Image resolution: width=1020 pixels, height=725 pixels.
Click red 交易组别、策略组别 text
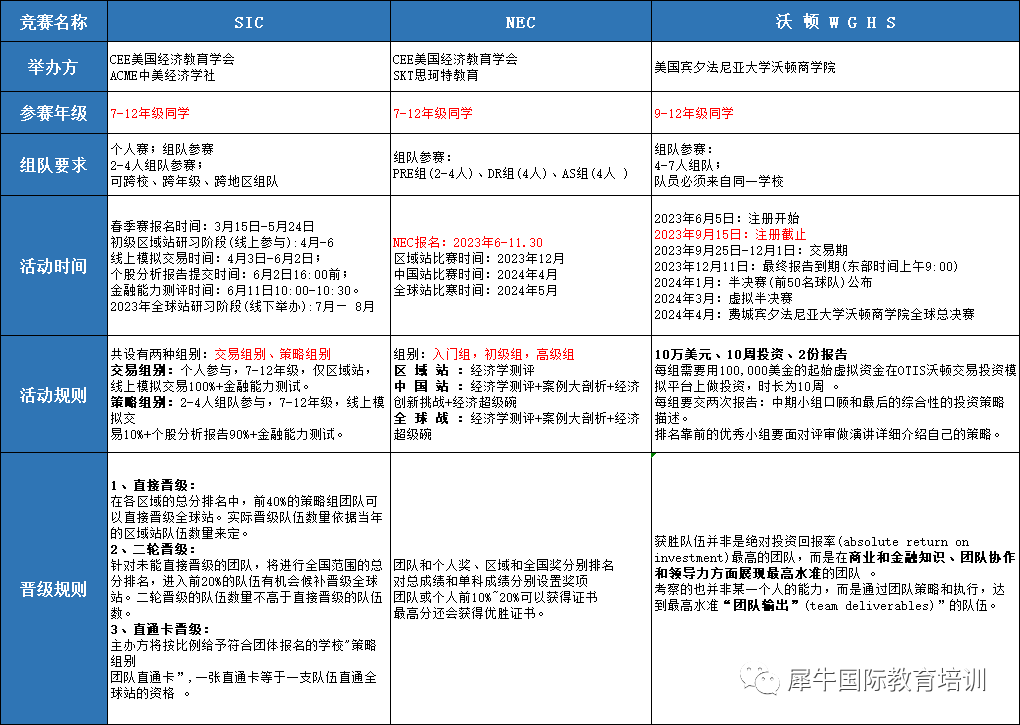[273, 354]
